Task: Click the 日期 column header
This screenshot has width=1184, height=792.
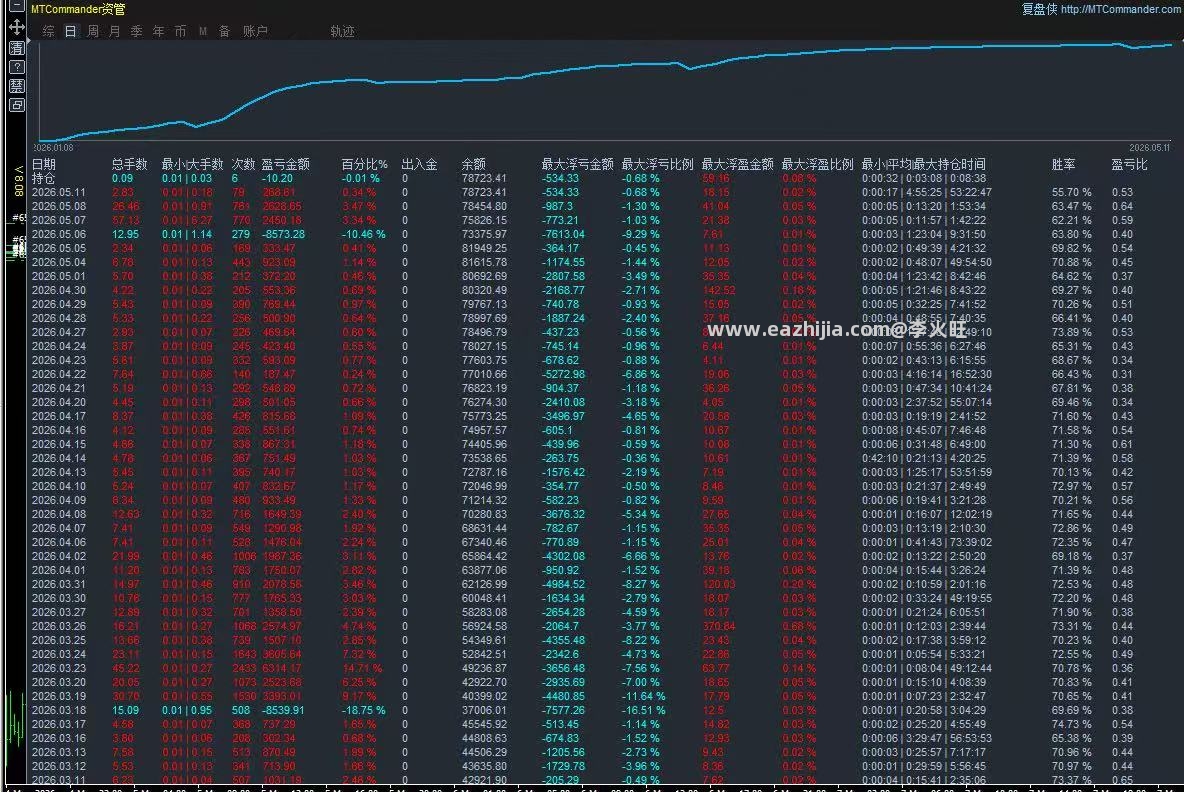Action: pyautogui.click(x=44, y=164)
